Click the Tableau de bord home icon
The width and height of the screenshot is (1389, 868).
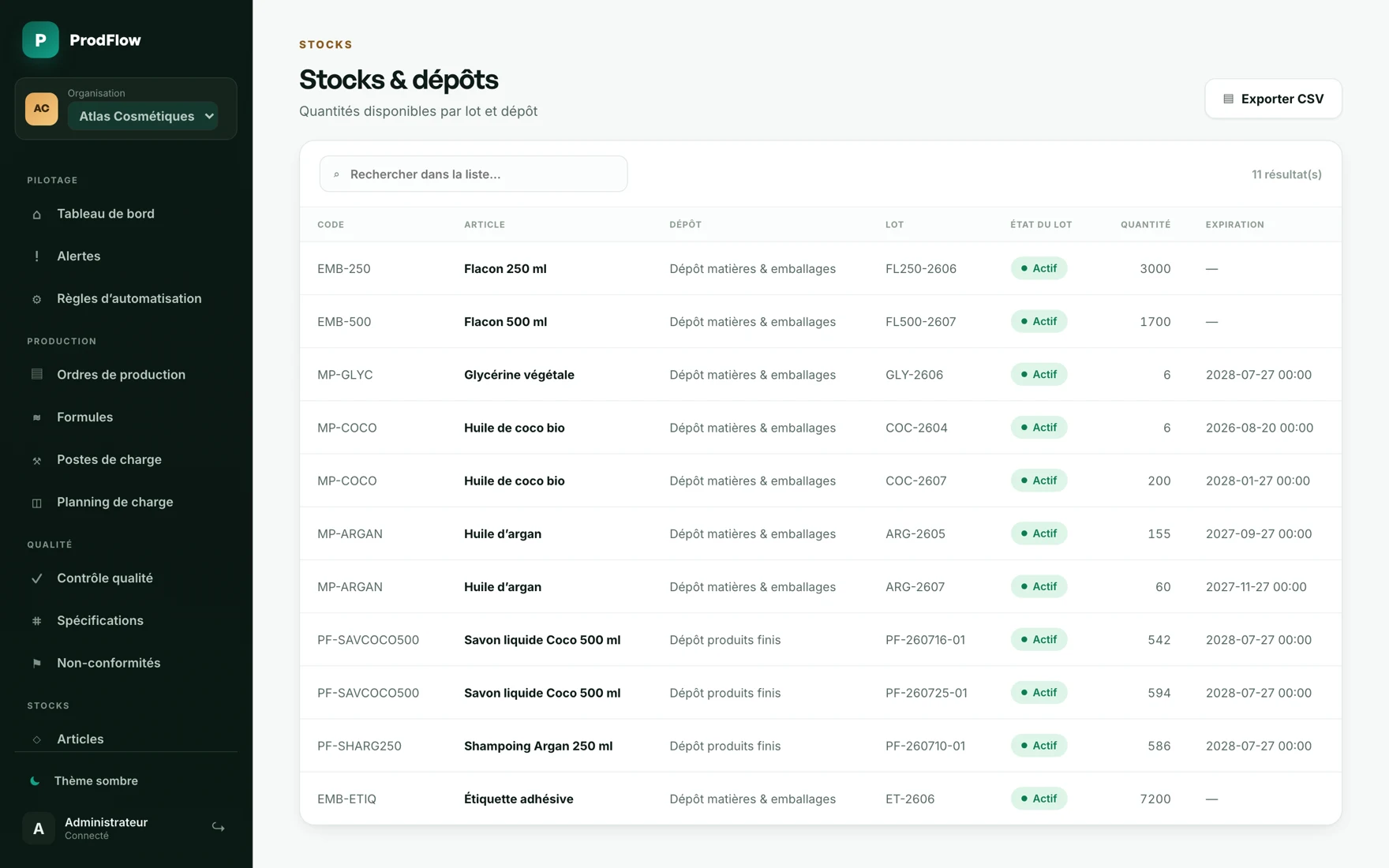[x=36, y=215]
